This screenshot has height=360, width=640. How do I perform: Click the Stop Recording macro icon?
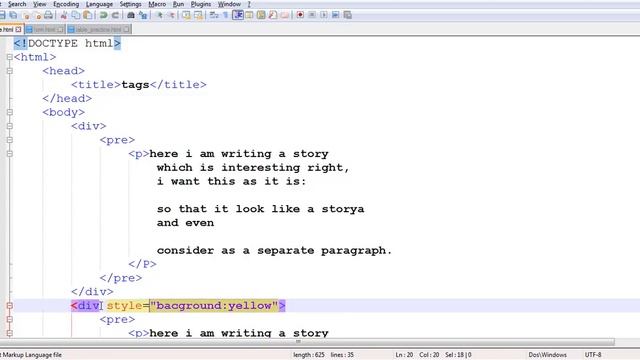point(312,15)
